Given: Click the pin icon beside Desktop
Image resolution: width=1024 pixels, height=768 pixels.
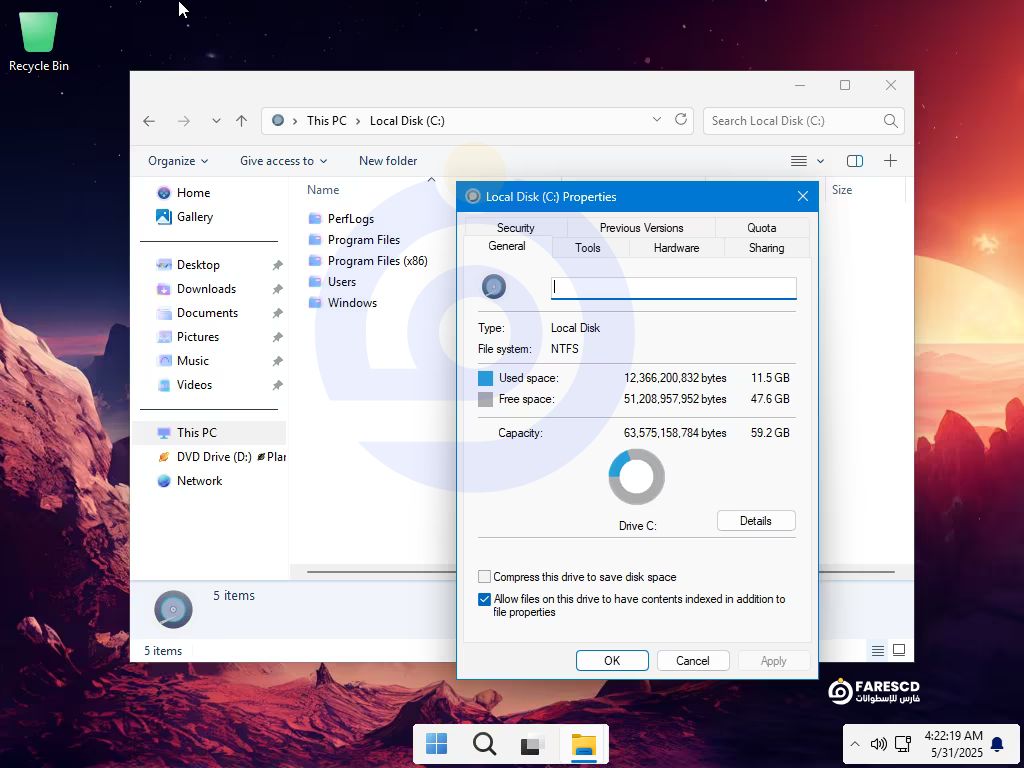Looking at the screenshot, I should pos(278,265).
